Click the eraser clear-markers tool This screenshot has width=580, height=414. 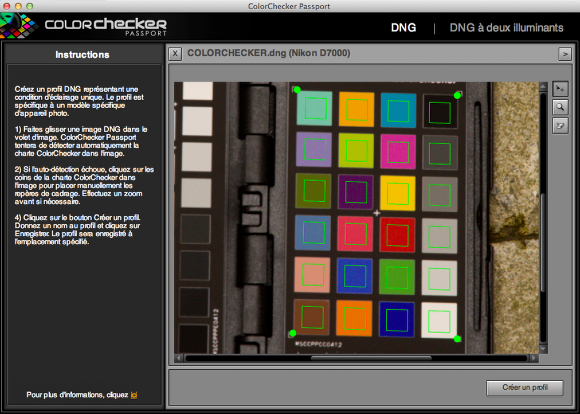(560, 126)
